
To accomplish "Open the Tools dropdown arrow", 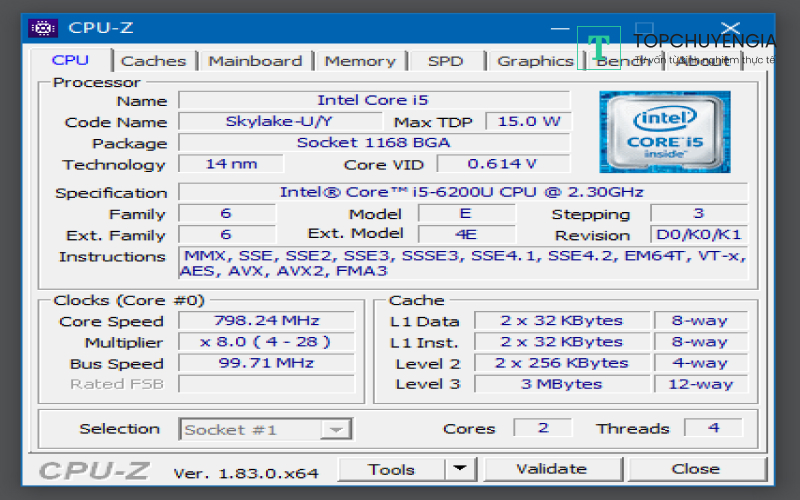I will click(459, 468).
